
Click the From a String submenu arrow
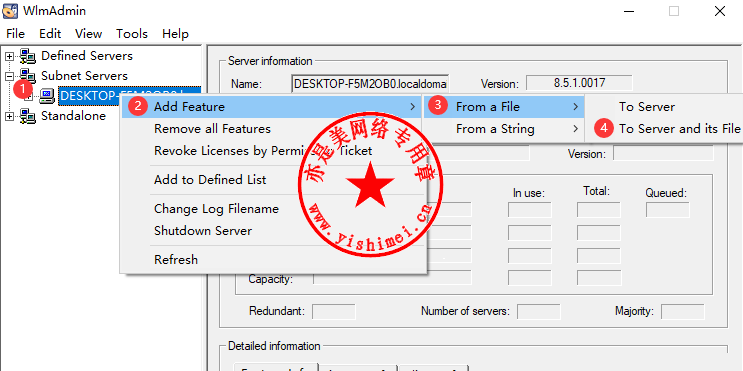576,129
